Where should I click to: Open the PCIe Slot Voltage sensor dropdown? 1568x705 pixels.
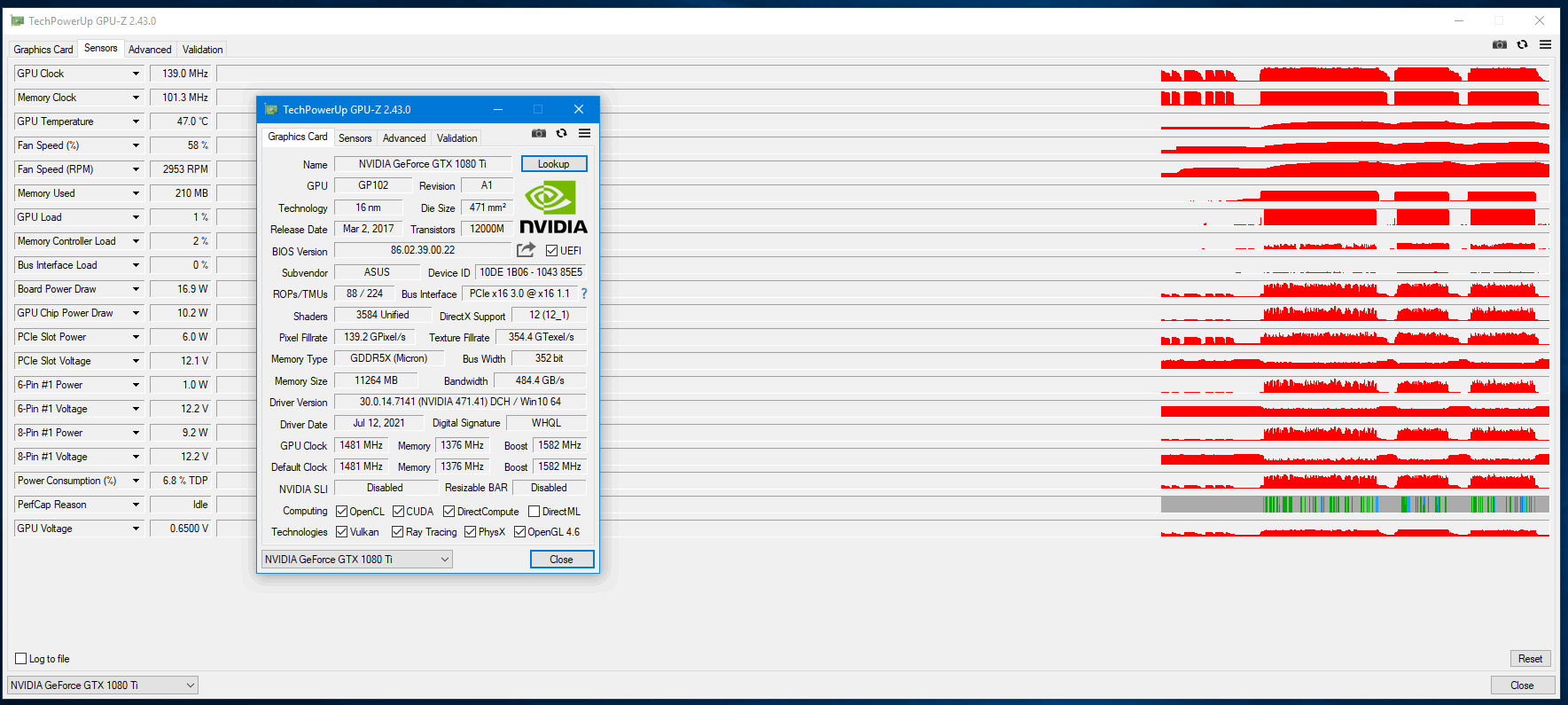coord(136,361)
